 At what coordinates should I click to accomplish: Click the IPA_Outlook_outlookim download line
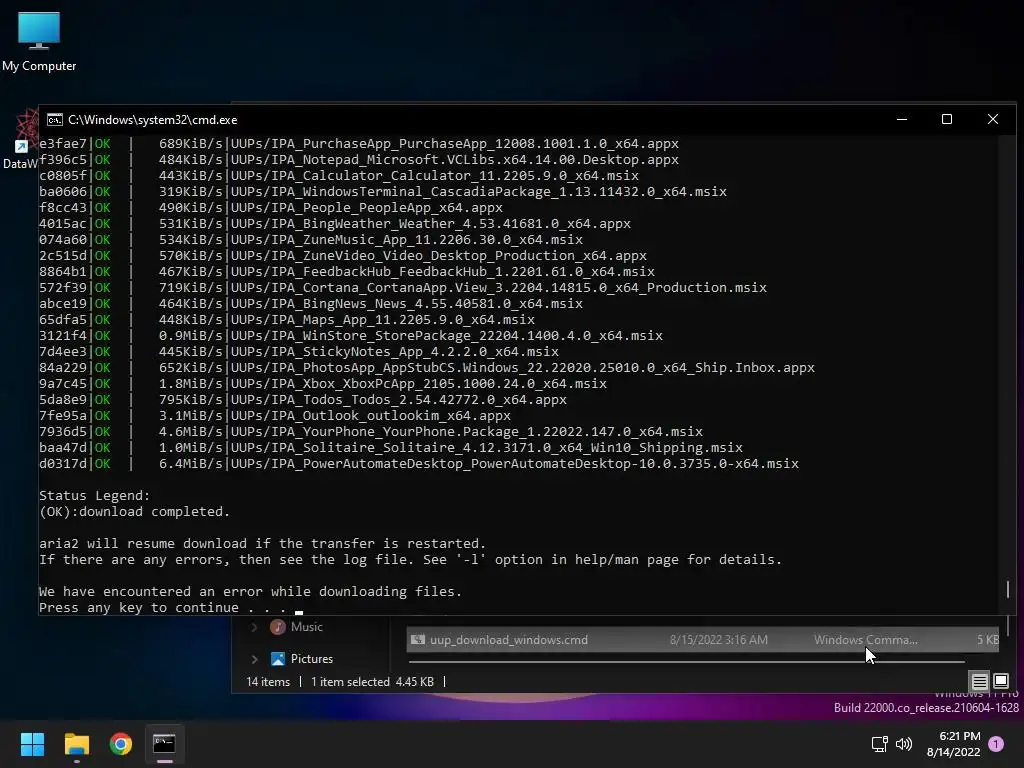[x=275, y=416]
